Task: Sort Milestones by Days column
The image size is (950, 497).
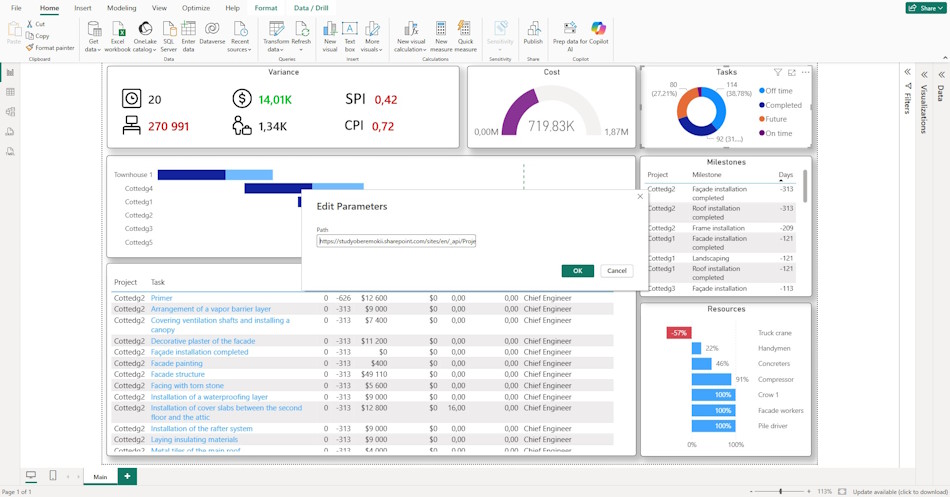Action: tap(785, 175)
